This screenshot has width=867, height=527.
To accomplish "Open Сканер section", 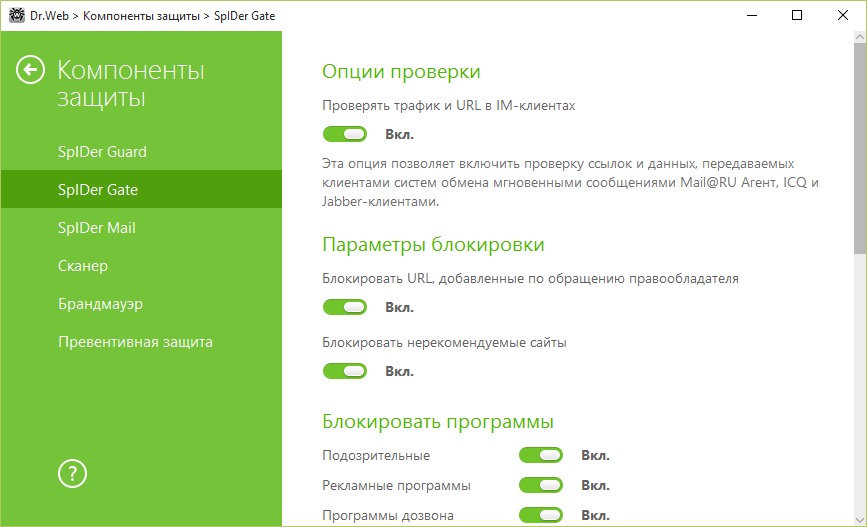I will (142, 266).
